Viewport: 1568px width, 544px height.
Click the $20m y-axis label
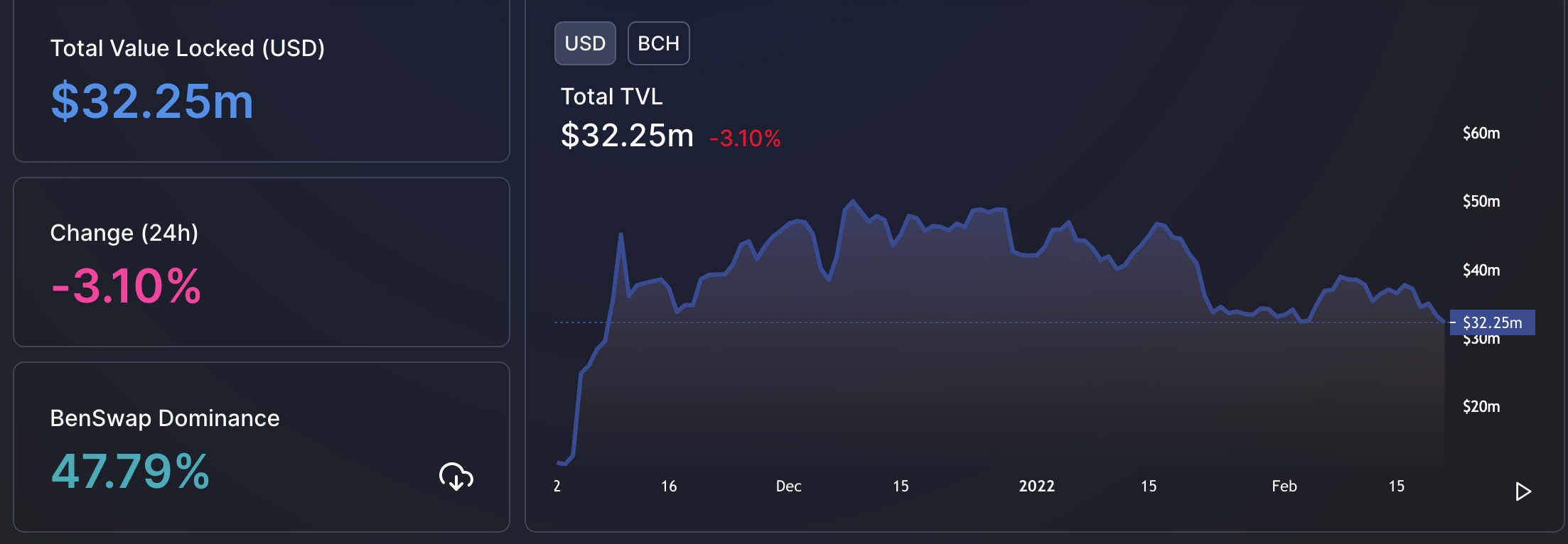pos(1481,406)
